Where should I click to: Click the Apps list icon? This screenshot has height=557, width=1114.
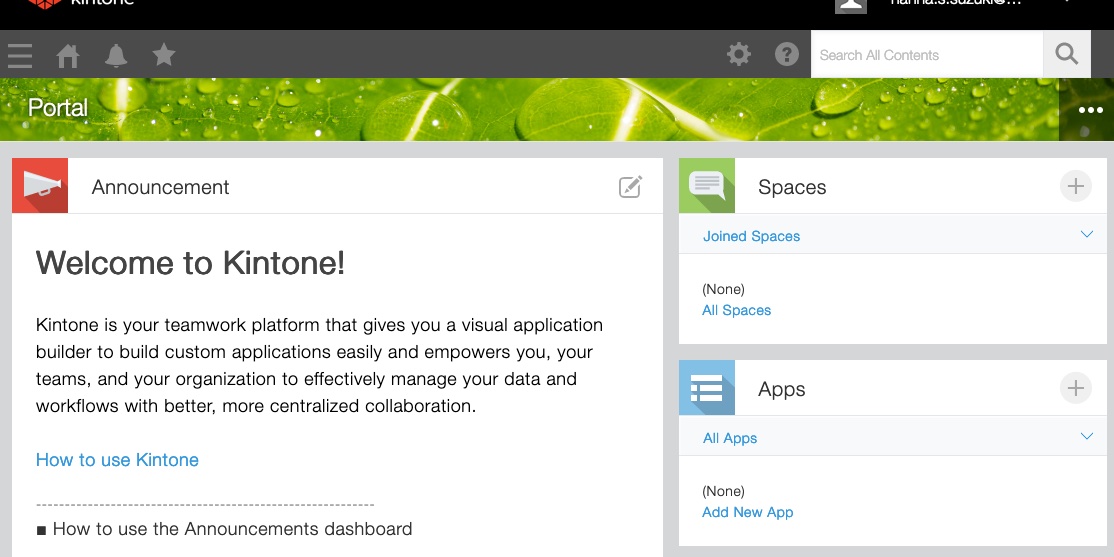[x=707, y=388]
